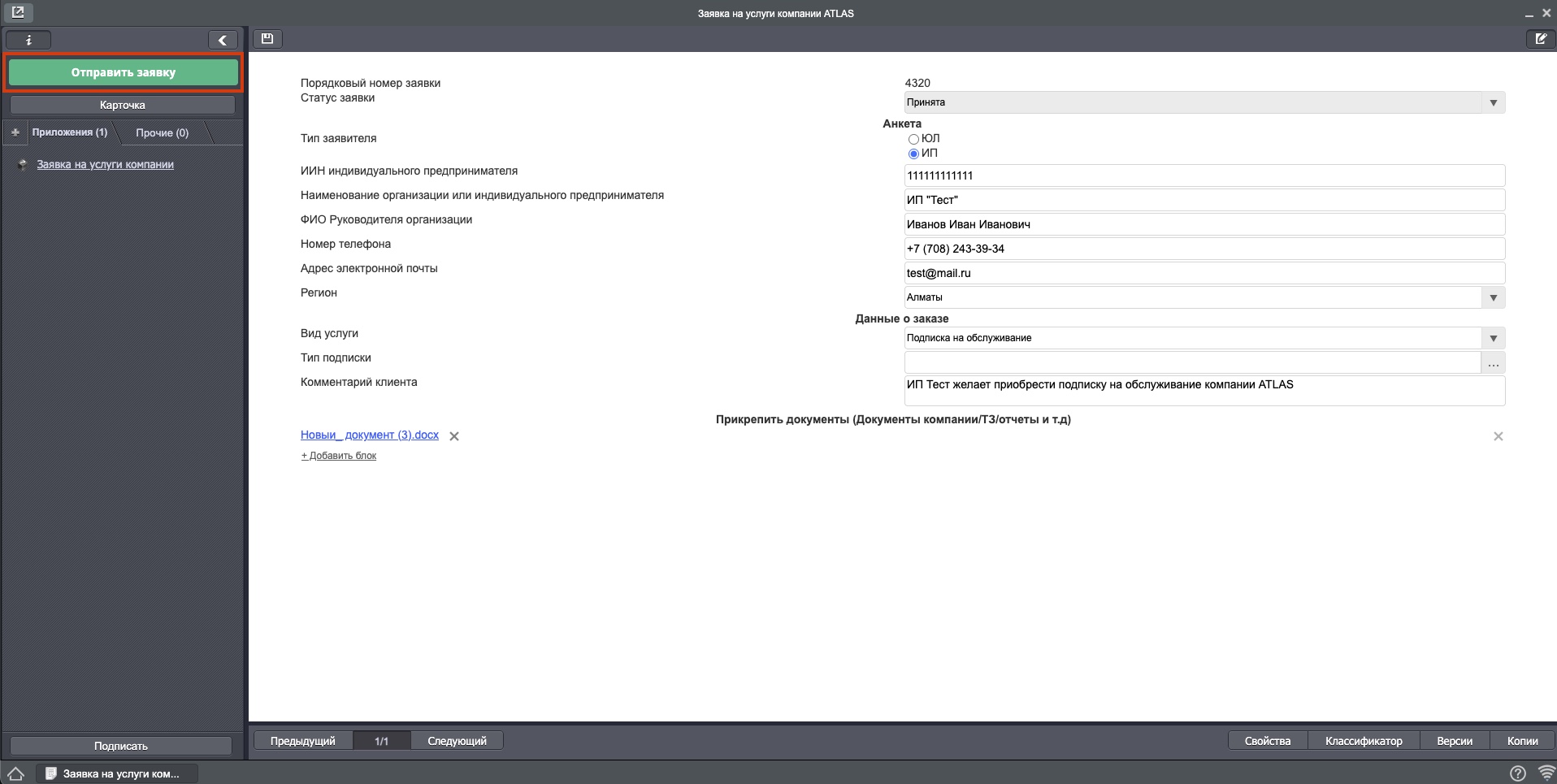Click the ellipsis button for Тип подписки

click(1493, 363)
